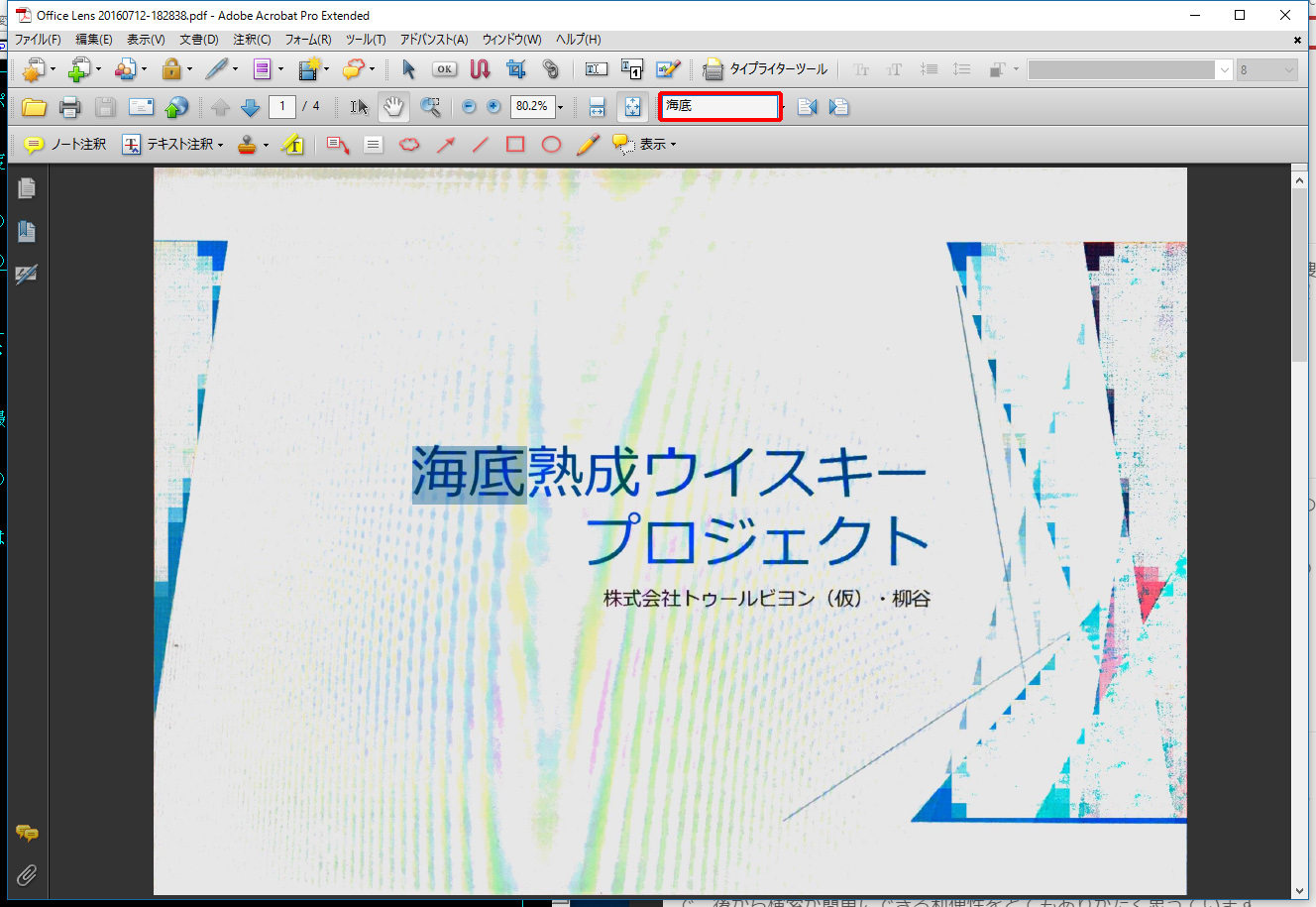Open the Comments (注釈) menu
The height and width of the screenshot is (907, 1316).
(x=252, y=40)
